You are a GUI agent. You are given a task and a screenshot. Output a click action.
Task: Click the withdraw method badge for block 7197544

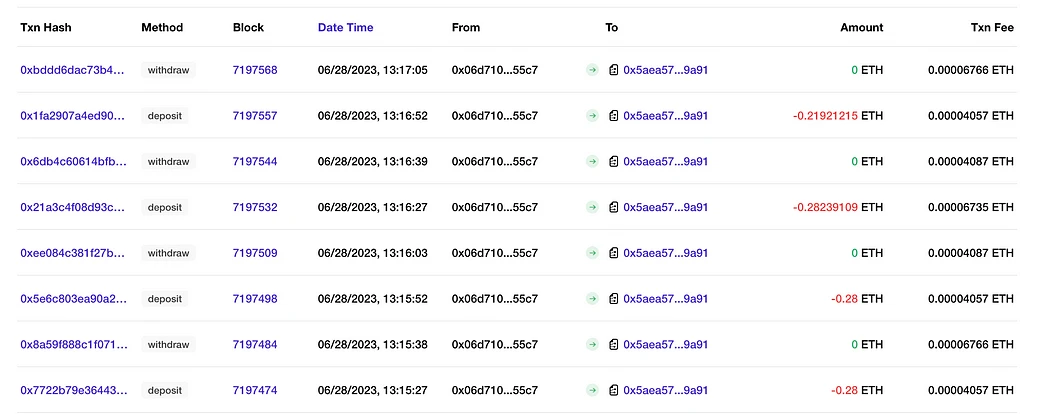168,161
